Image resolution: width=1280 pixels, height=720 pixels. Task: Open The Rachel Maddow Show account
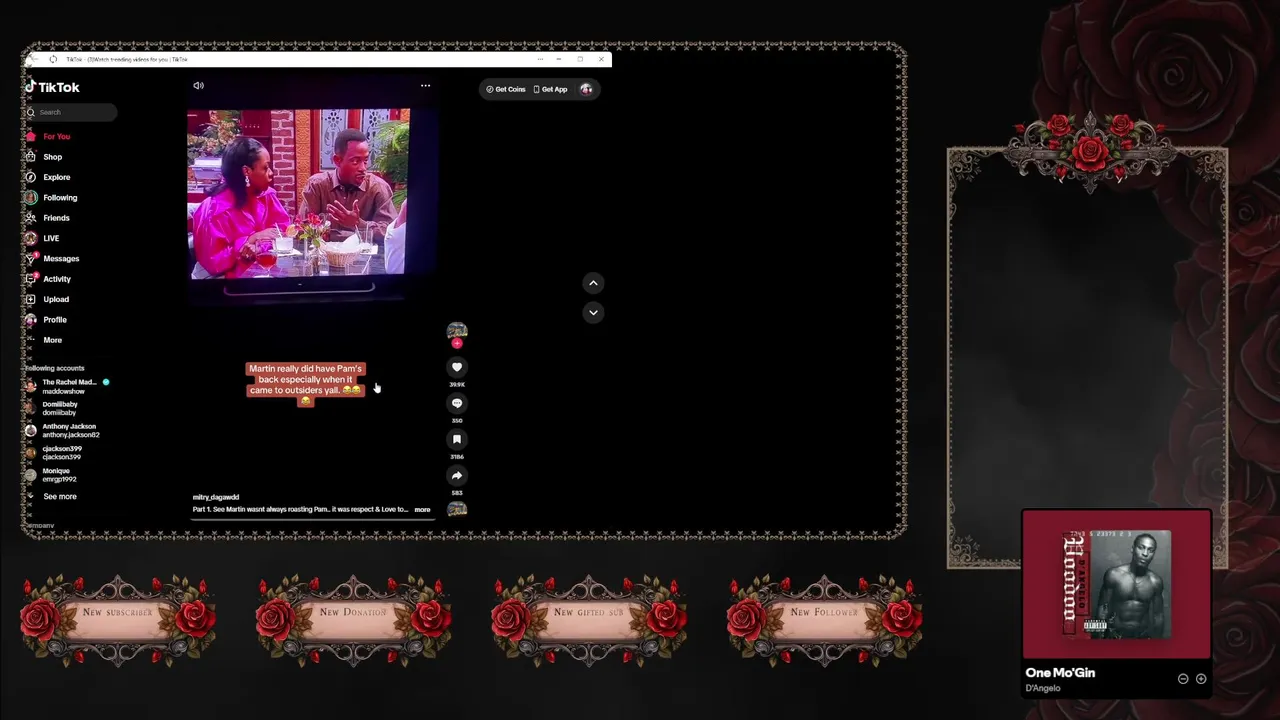click(x=68, y=386)
